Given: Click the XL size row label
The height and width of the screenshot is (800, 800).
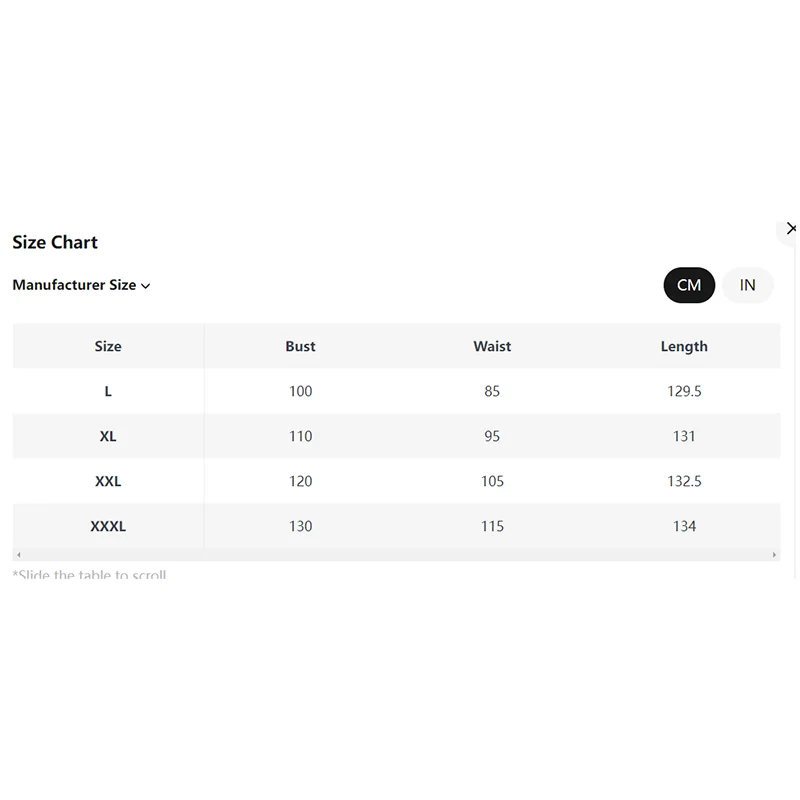Looking at the screenshot, I should tap(108, 436).
